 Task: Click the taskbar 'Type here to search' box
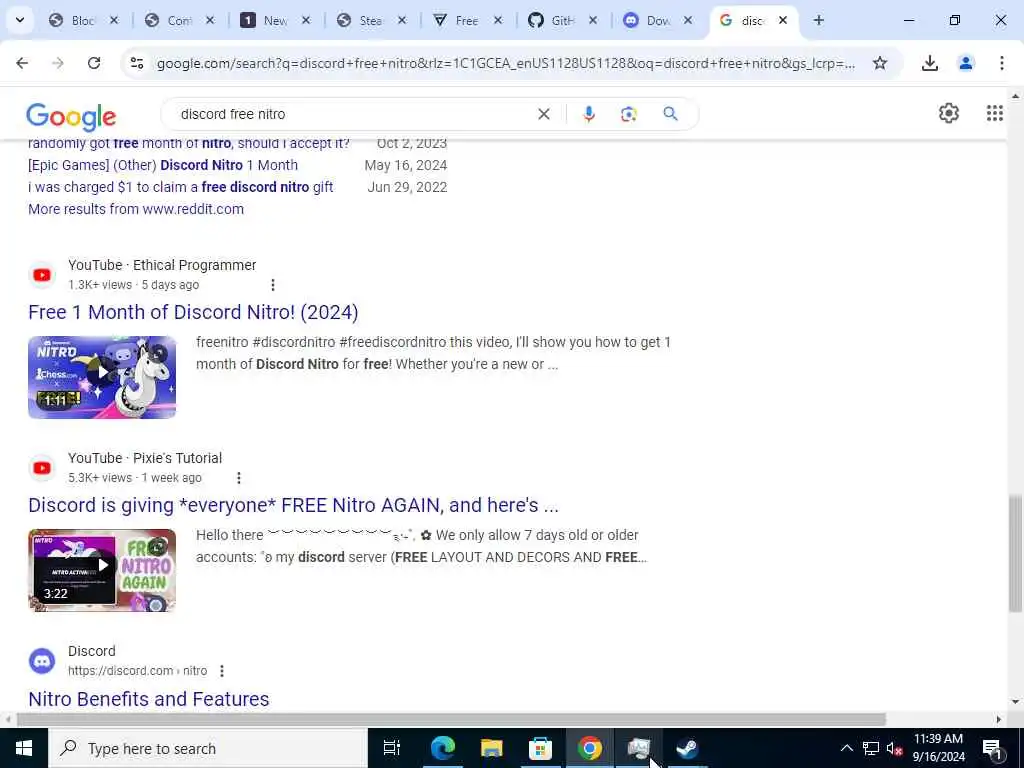tap(208, 748)
